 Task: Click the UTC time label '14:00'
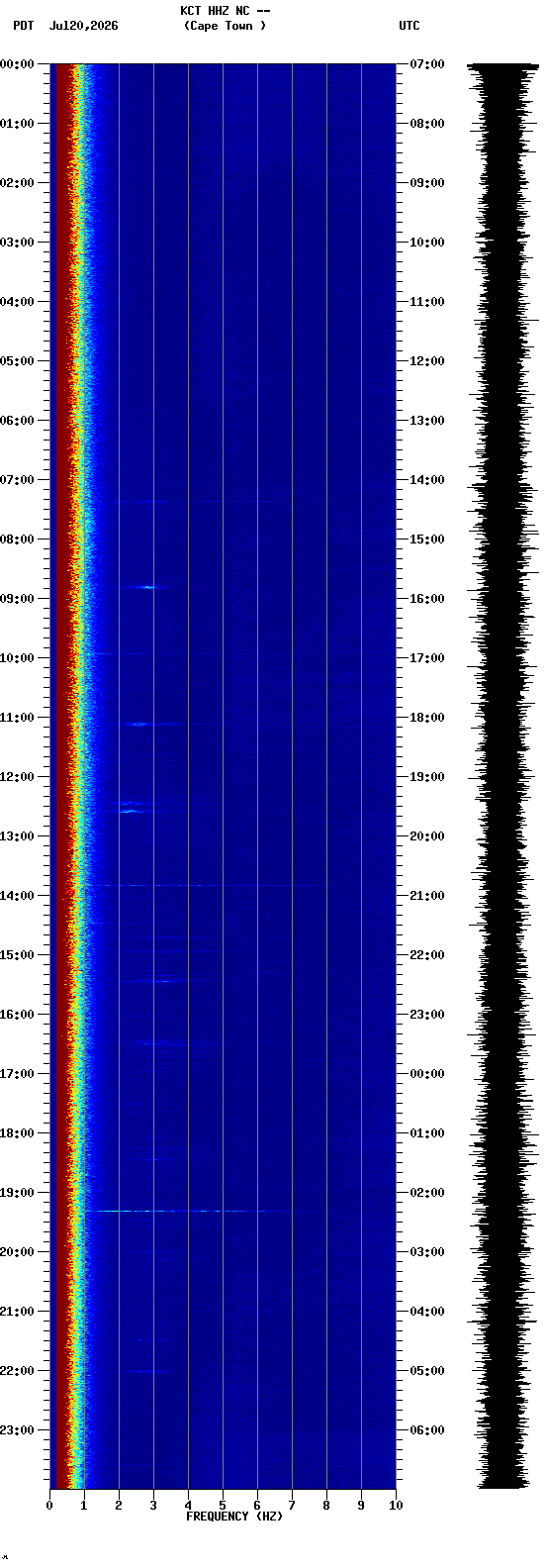426,480
